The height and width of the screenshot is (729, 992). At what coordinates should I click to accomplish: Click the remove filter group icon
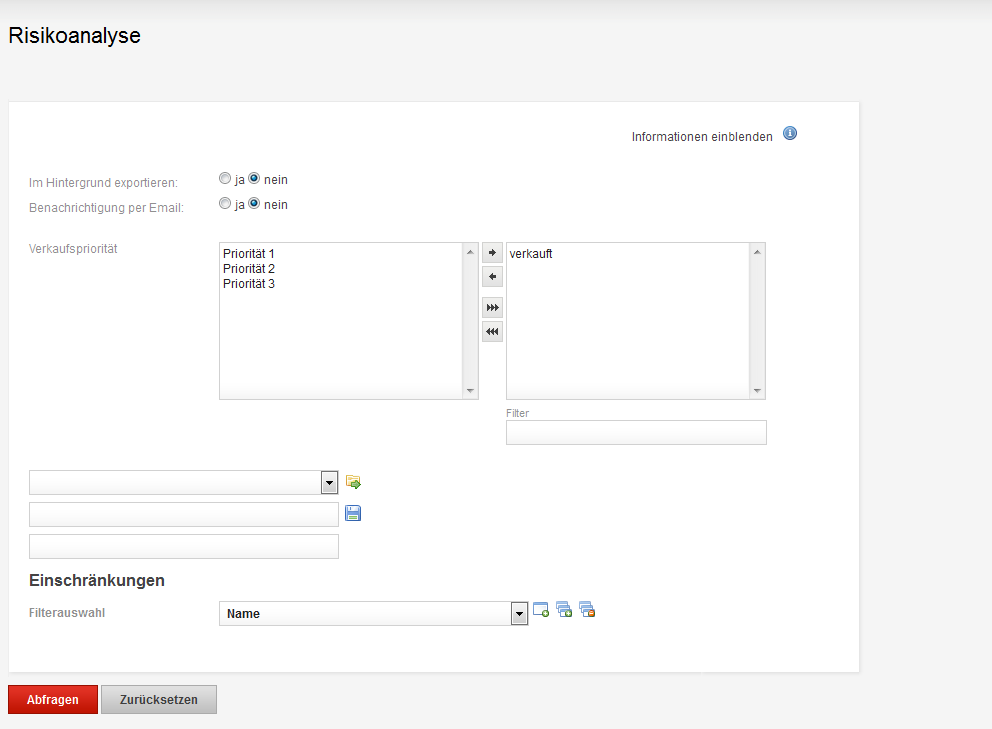coord(587,610)
